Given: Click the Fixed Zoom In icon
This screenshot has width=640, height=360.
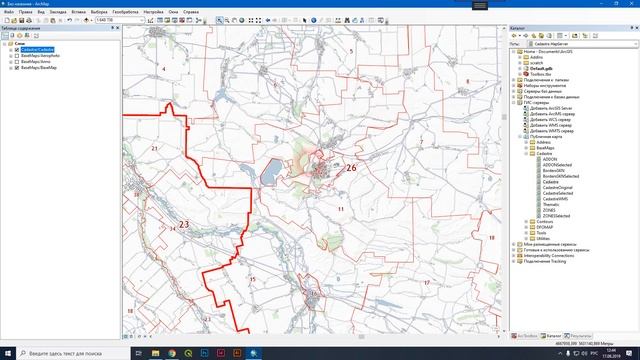Looking at the screenshot, I should coord(251,20).
